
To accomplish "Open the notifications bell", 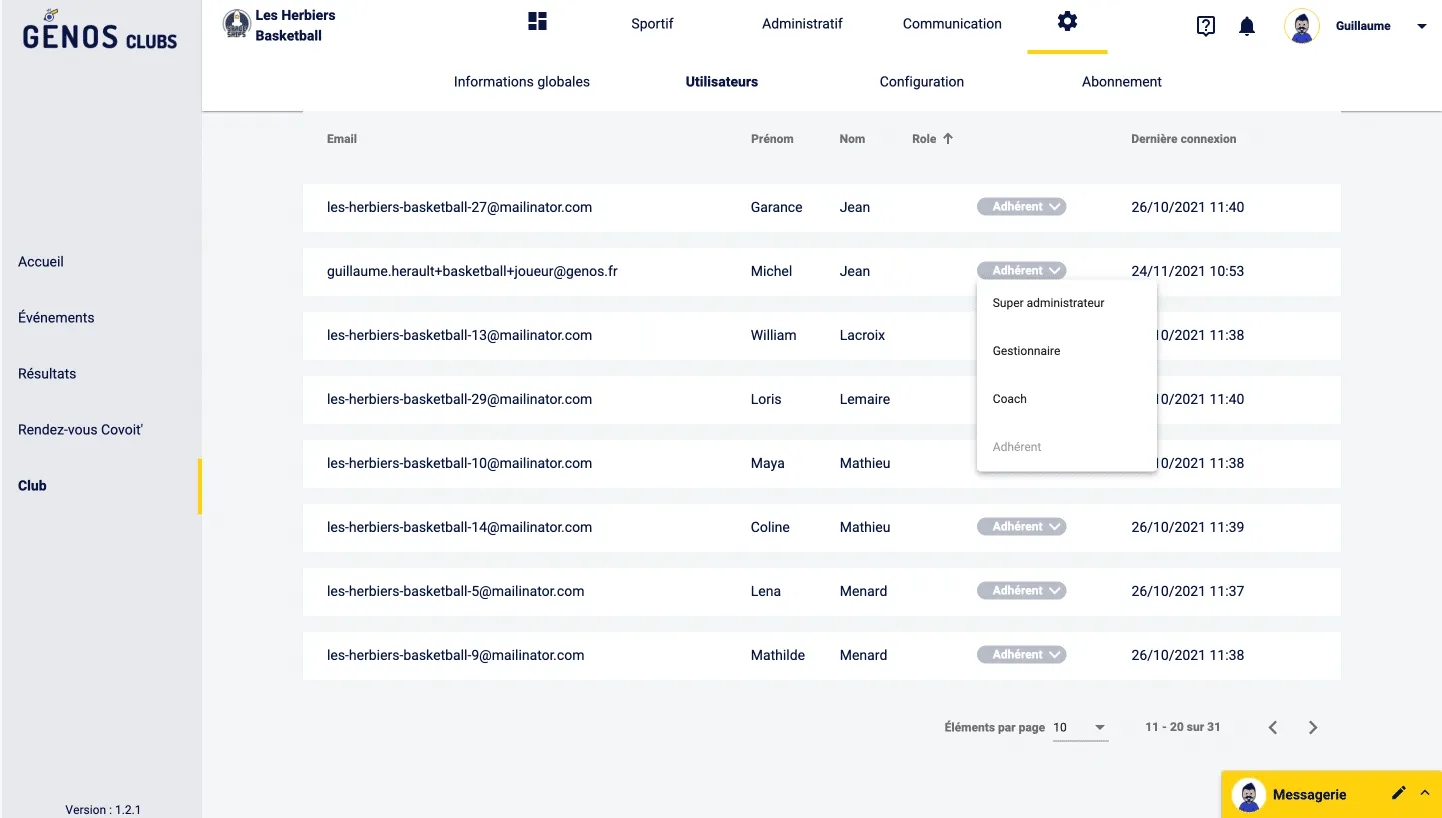I will 1247,27.
